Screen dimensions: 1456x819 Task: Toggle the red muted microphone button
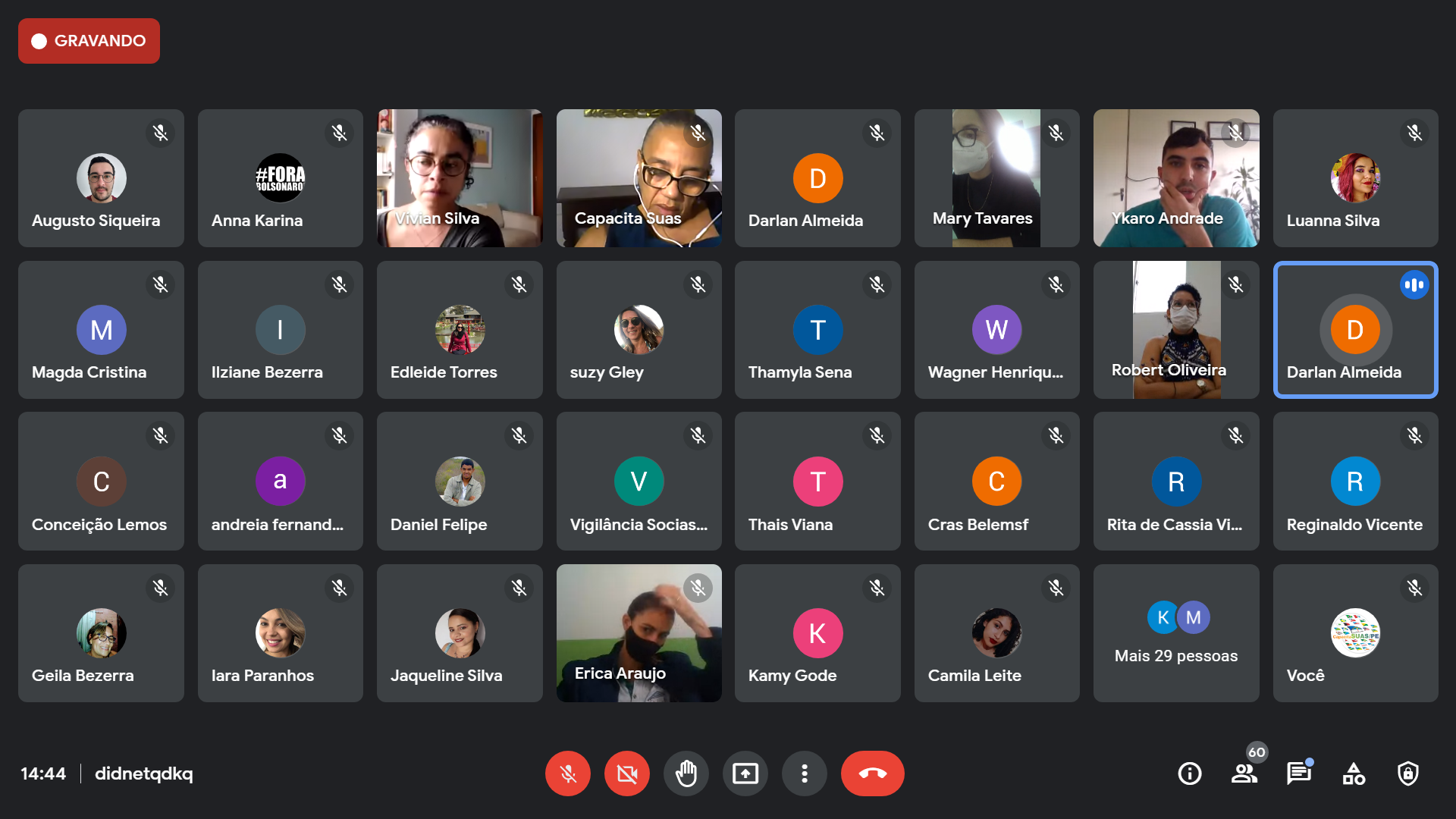[568, 773]
